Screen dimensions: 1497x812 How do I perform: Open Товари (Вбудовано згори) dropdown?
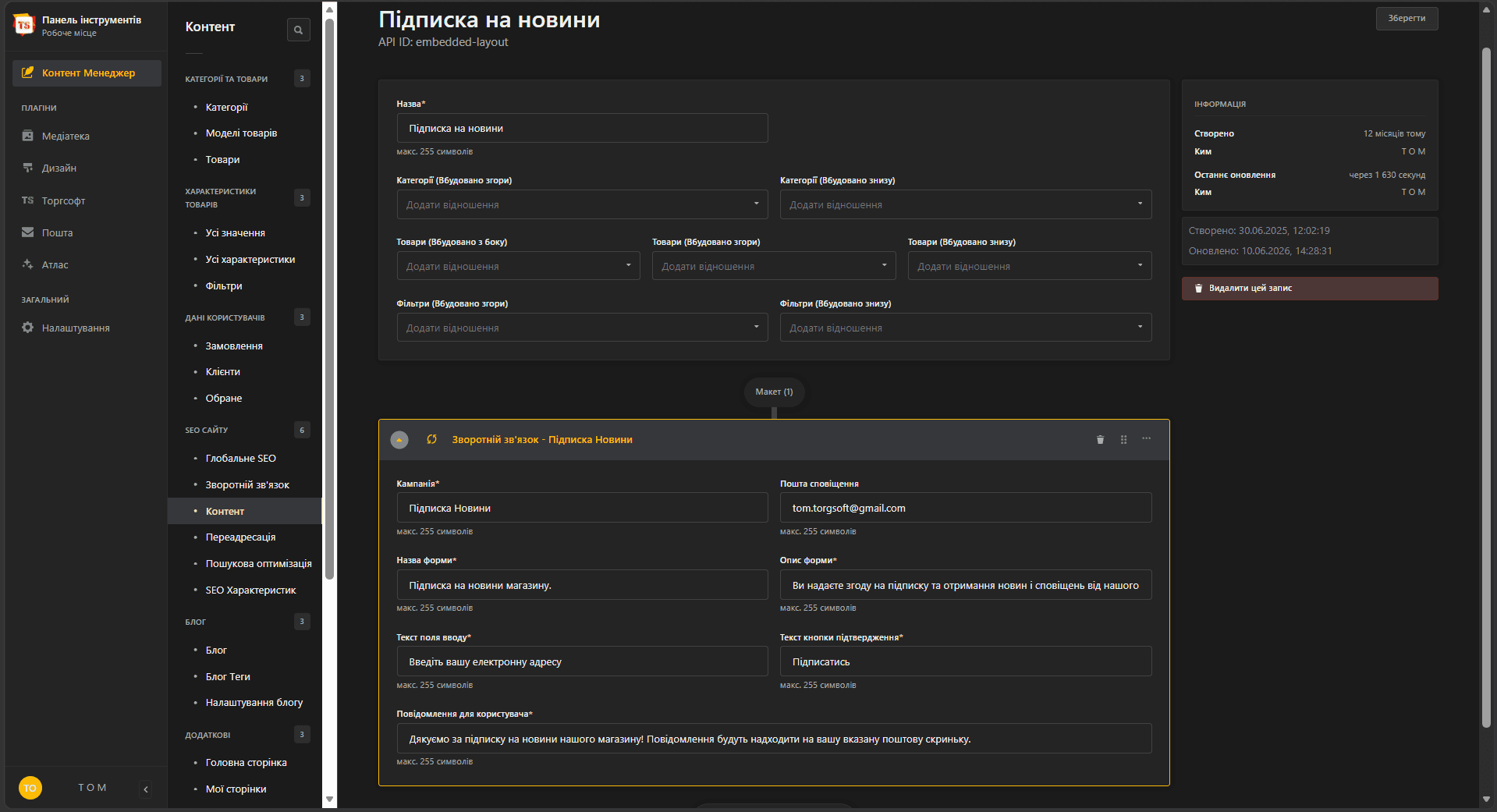pyautogui.click(x=774, y=266)
